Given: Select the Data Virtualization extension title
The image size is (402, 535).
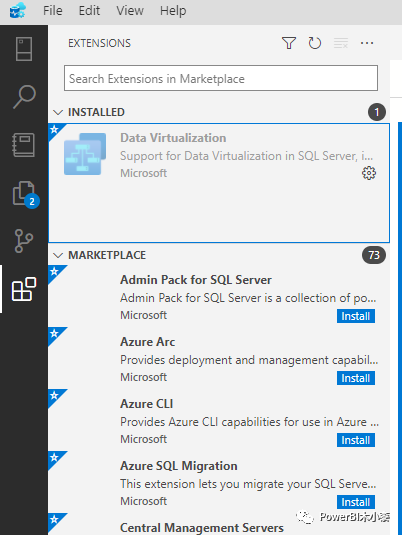Looking at the screenshot, I should point(173,138).
